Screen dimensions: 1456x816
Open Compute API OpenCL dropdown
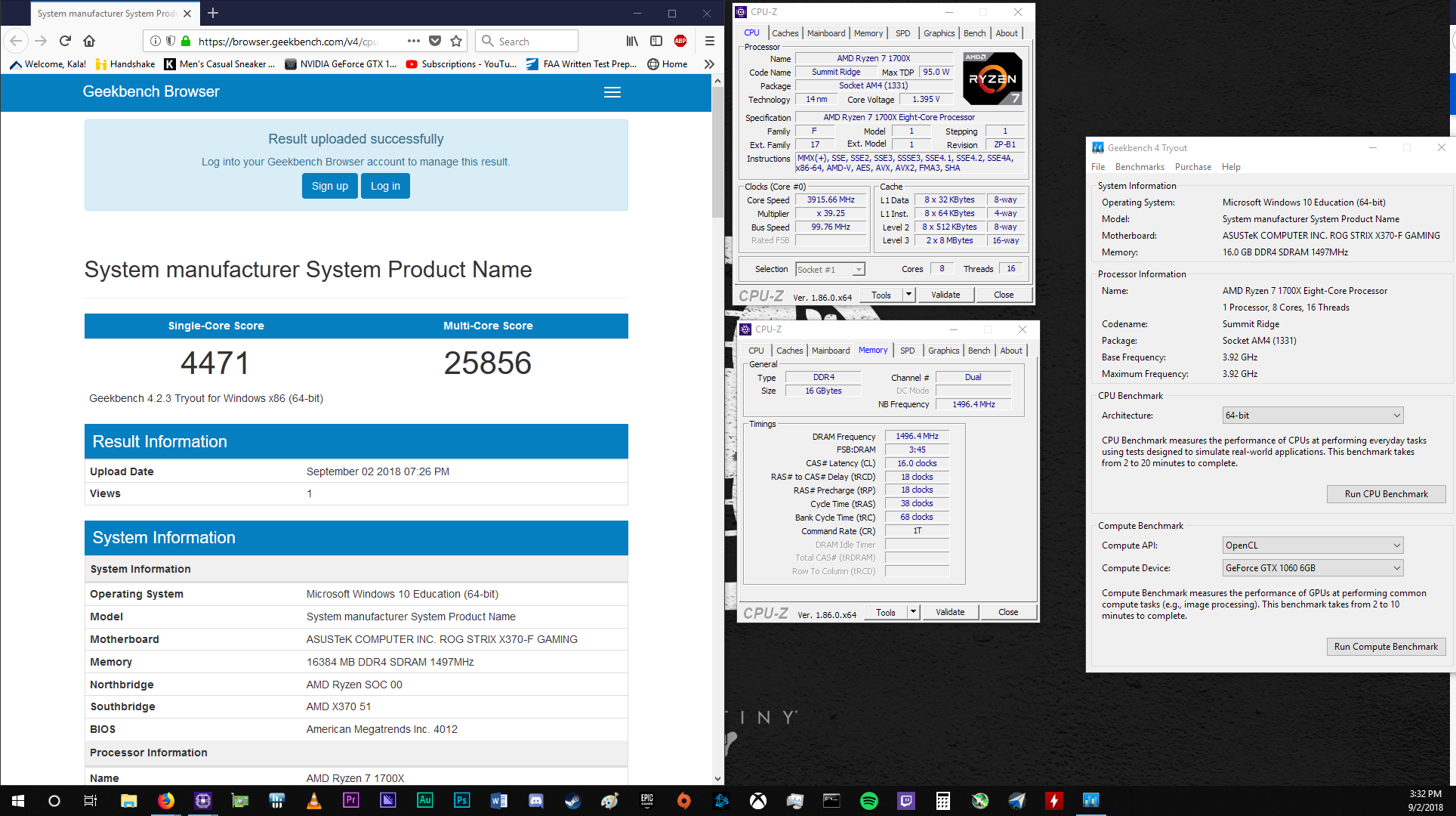[x=1313, y=546]
